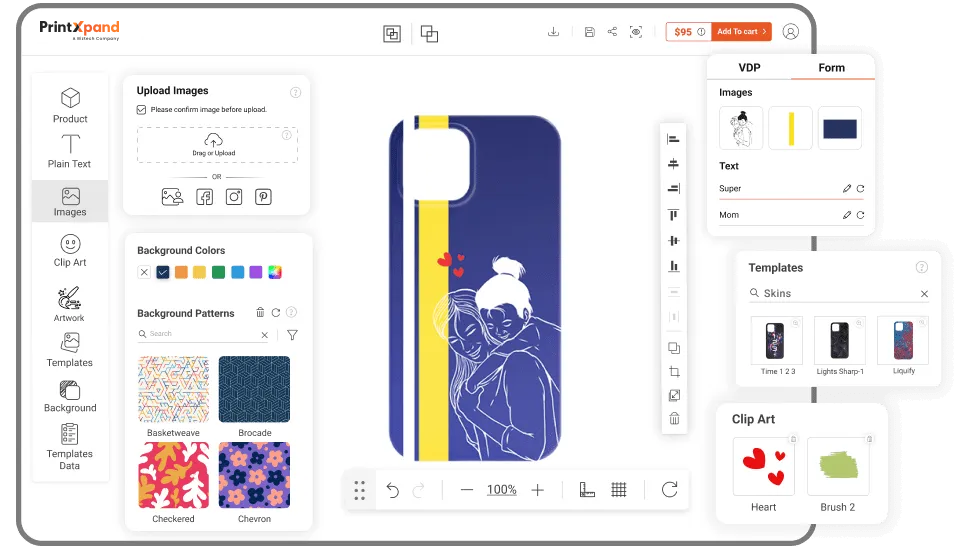The image size is (975, 550).
Task: Select the dark navy background color
Action: (x=163, y=272)
